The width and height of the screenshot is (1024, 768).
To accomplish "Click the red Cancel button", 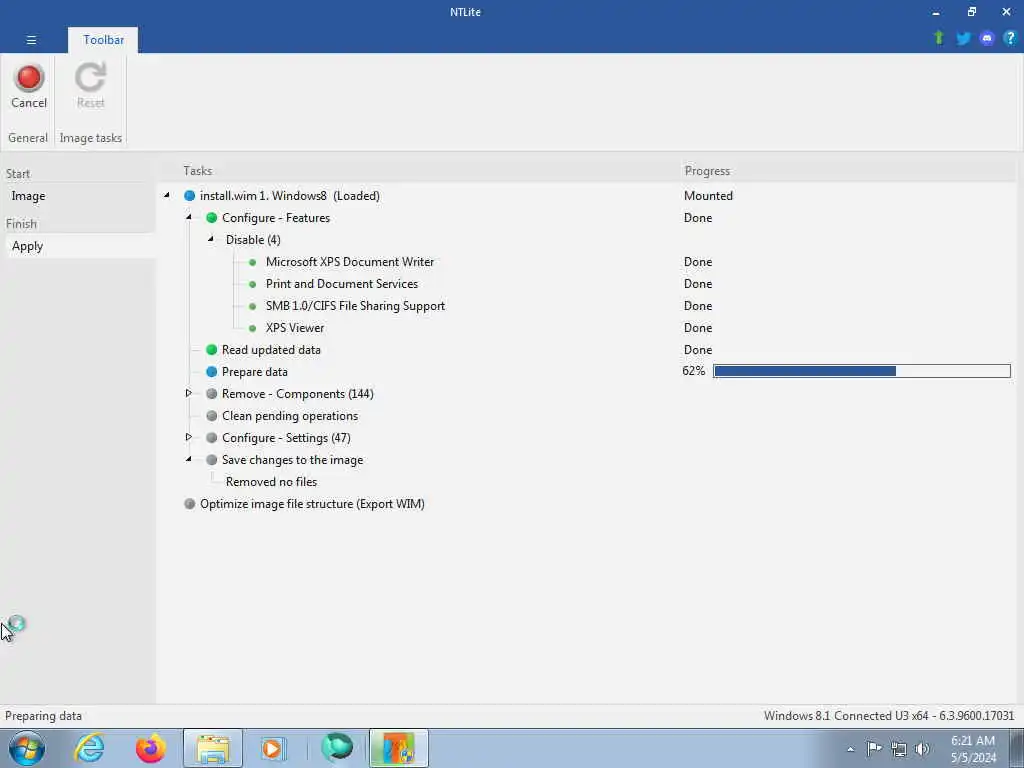I will pos(29,86).
